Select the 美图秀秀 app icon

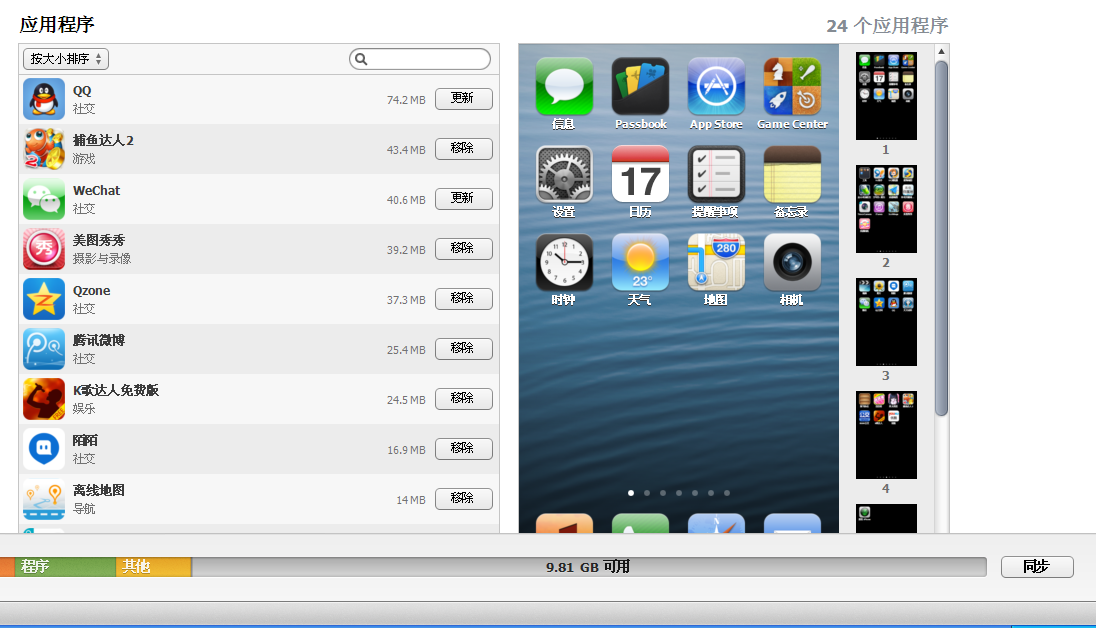pyautogui.click(x=44, y=249)
